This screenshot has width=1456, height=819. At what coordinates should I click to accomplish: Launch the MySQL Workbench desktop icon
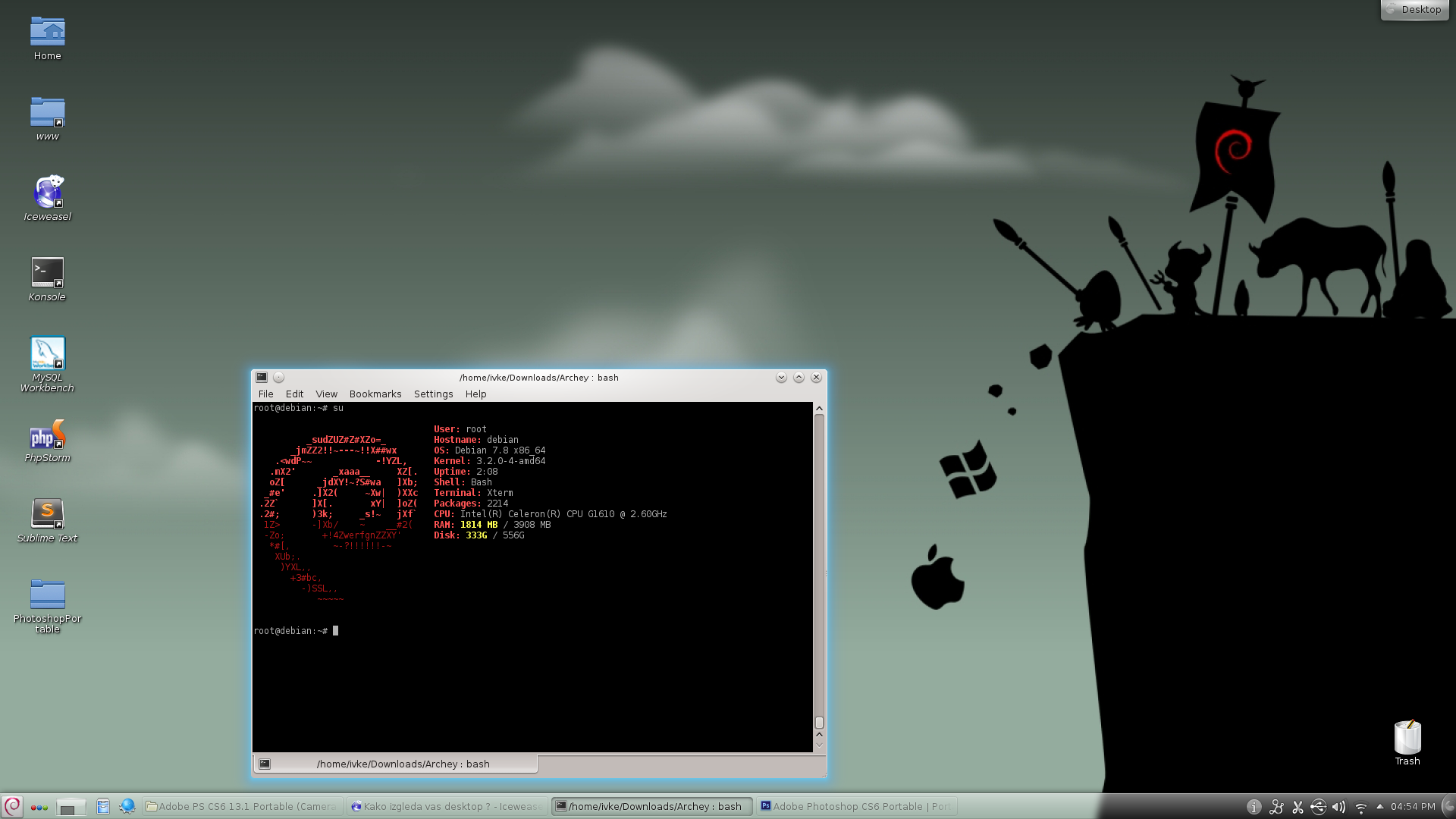(x=47, y=355)
